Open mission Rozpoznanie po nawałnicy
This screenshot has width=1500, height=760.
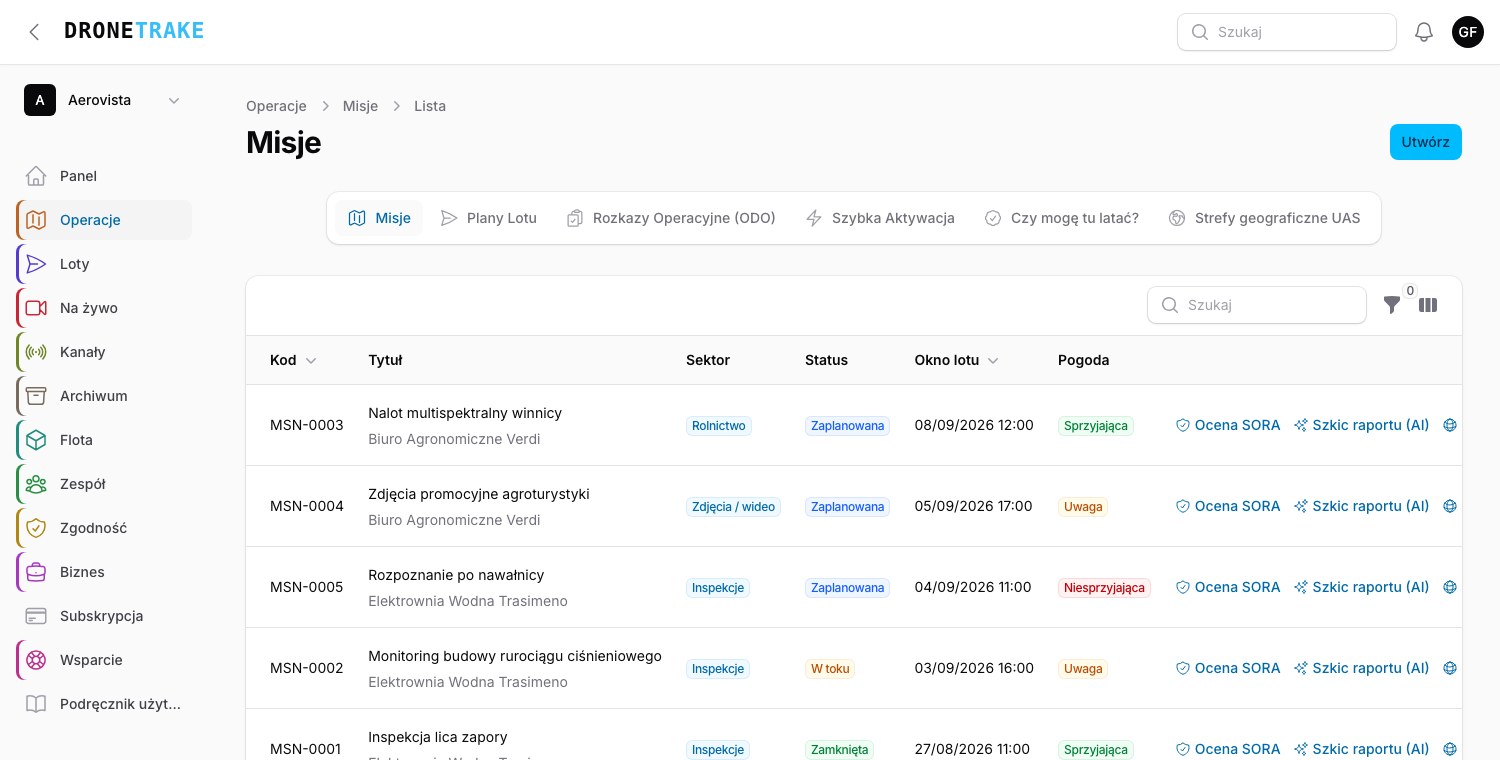click(x=456, y=575)
